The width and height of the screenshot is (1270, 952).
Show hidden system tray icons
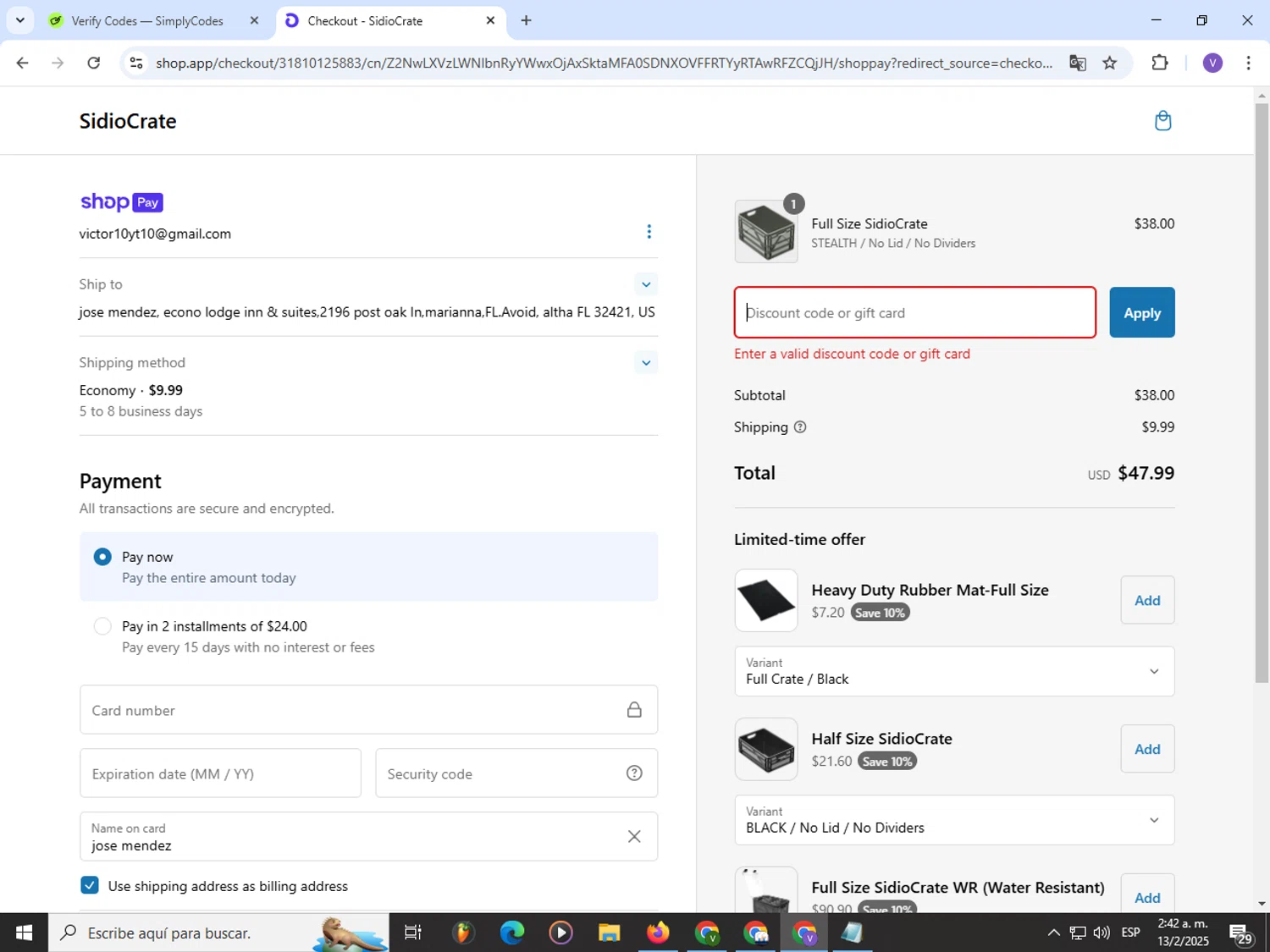pyautogui.click(x=1053, y=933)
